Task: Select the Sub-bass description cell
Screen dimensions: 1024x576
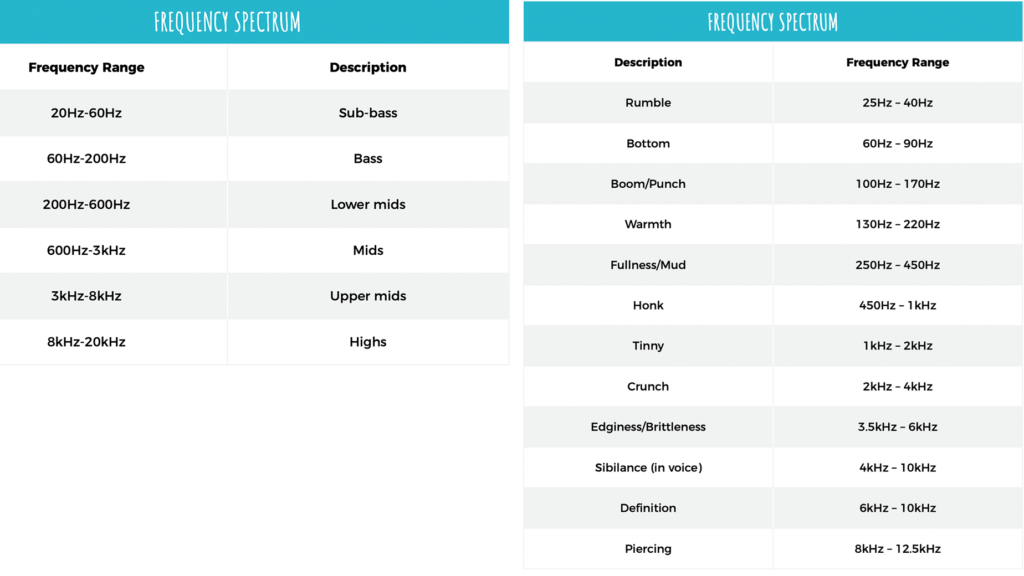Action: tap(368, 113)
